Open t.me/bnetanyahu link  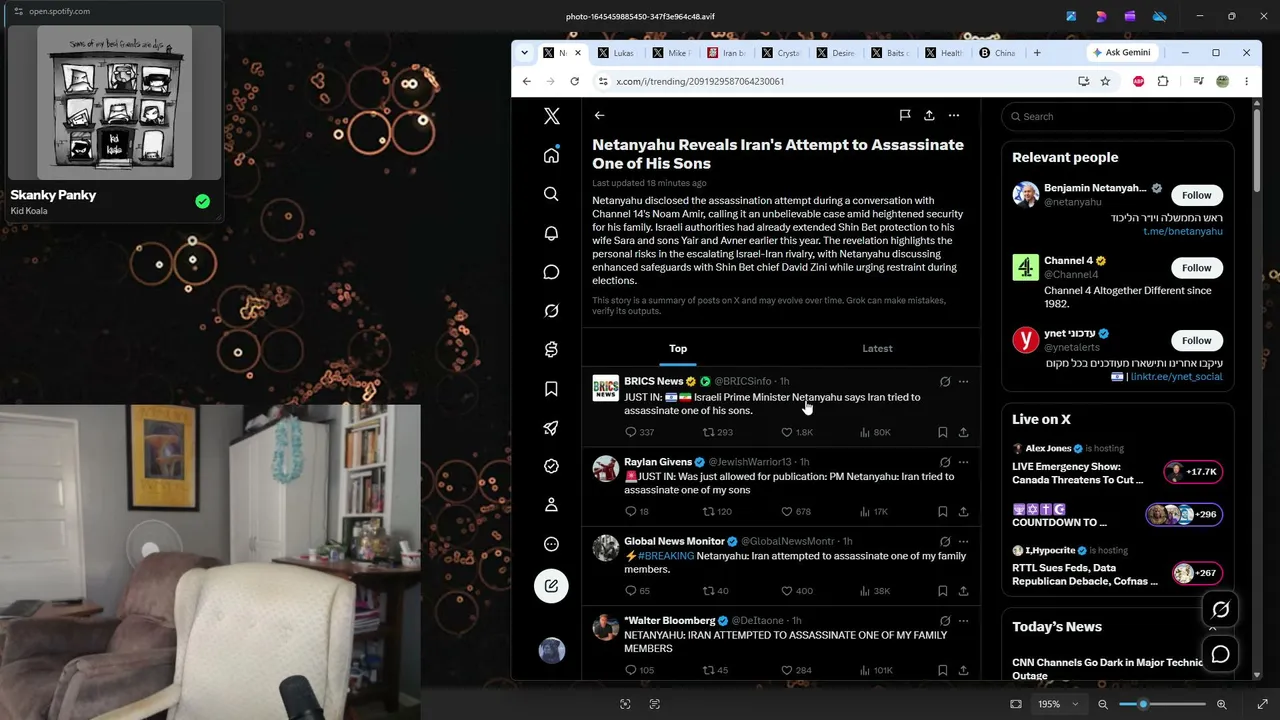(x=1183, y=231)
